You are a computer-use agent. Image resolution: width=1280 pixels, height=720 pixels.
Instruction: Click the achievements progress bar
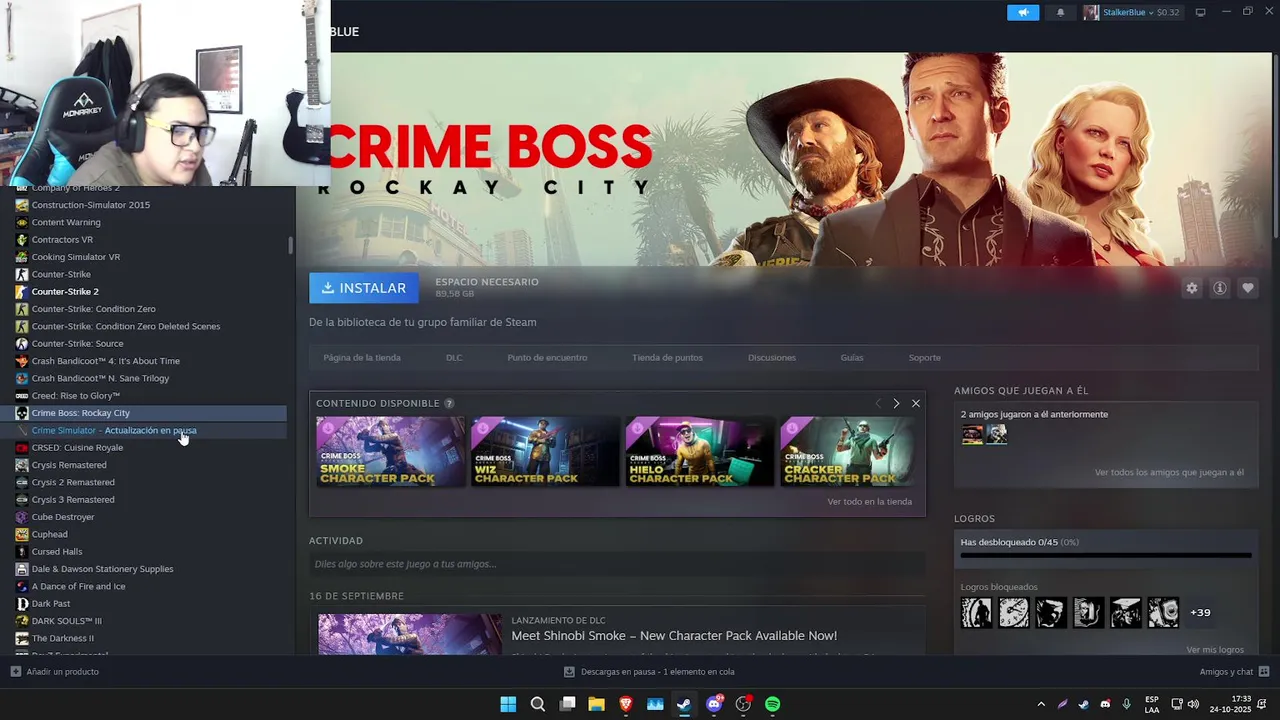[x=1106, y=555]
